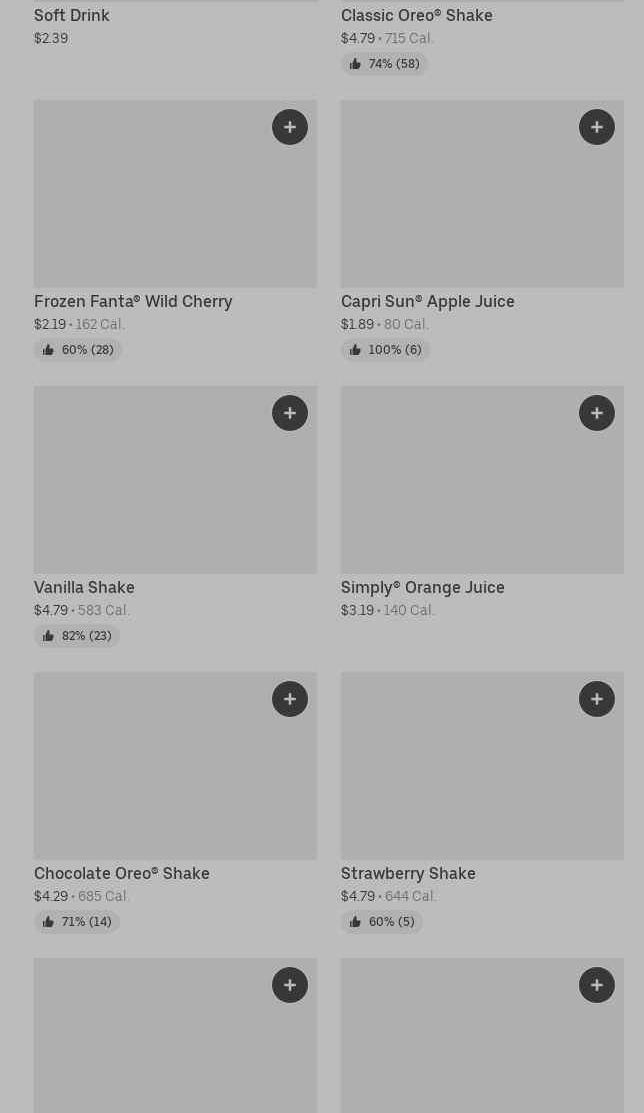Add Frozen Fanta Wild Cherry to cart

click(x=290, y=127)
